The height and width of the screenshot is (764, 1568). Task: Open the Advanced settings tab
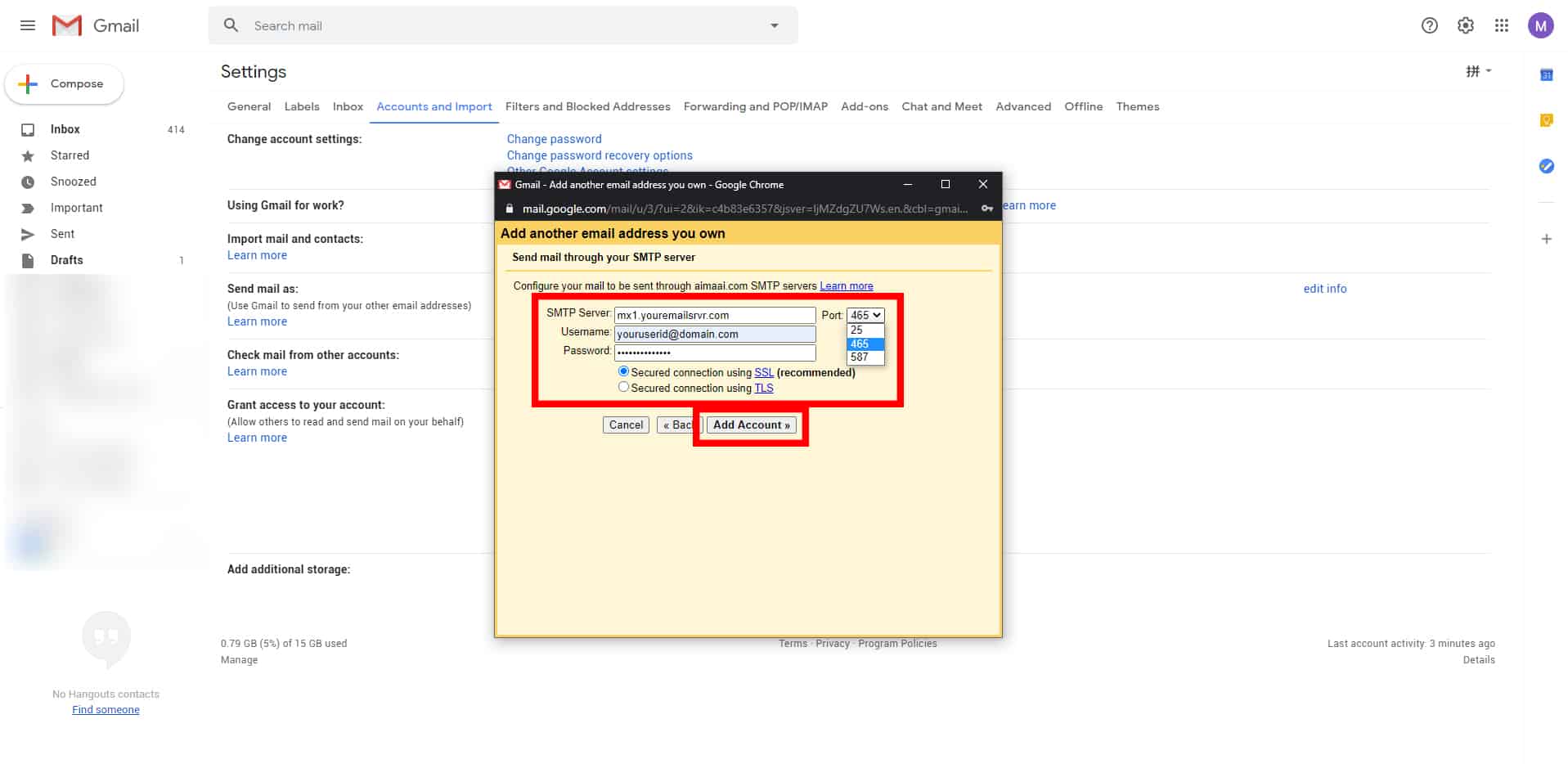click(1022, 106)
